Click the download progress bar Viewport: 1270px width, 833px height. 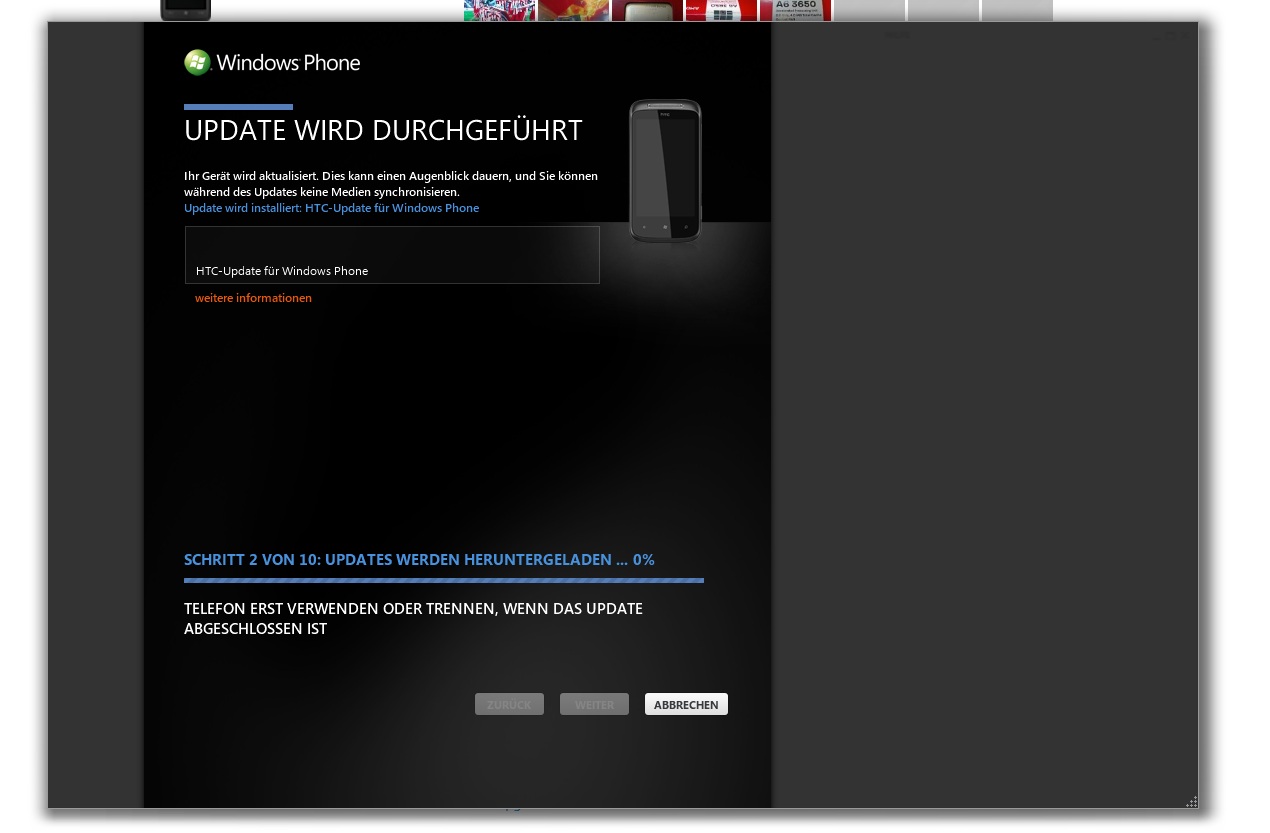point(444,580)
